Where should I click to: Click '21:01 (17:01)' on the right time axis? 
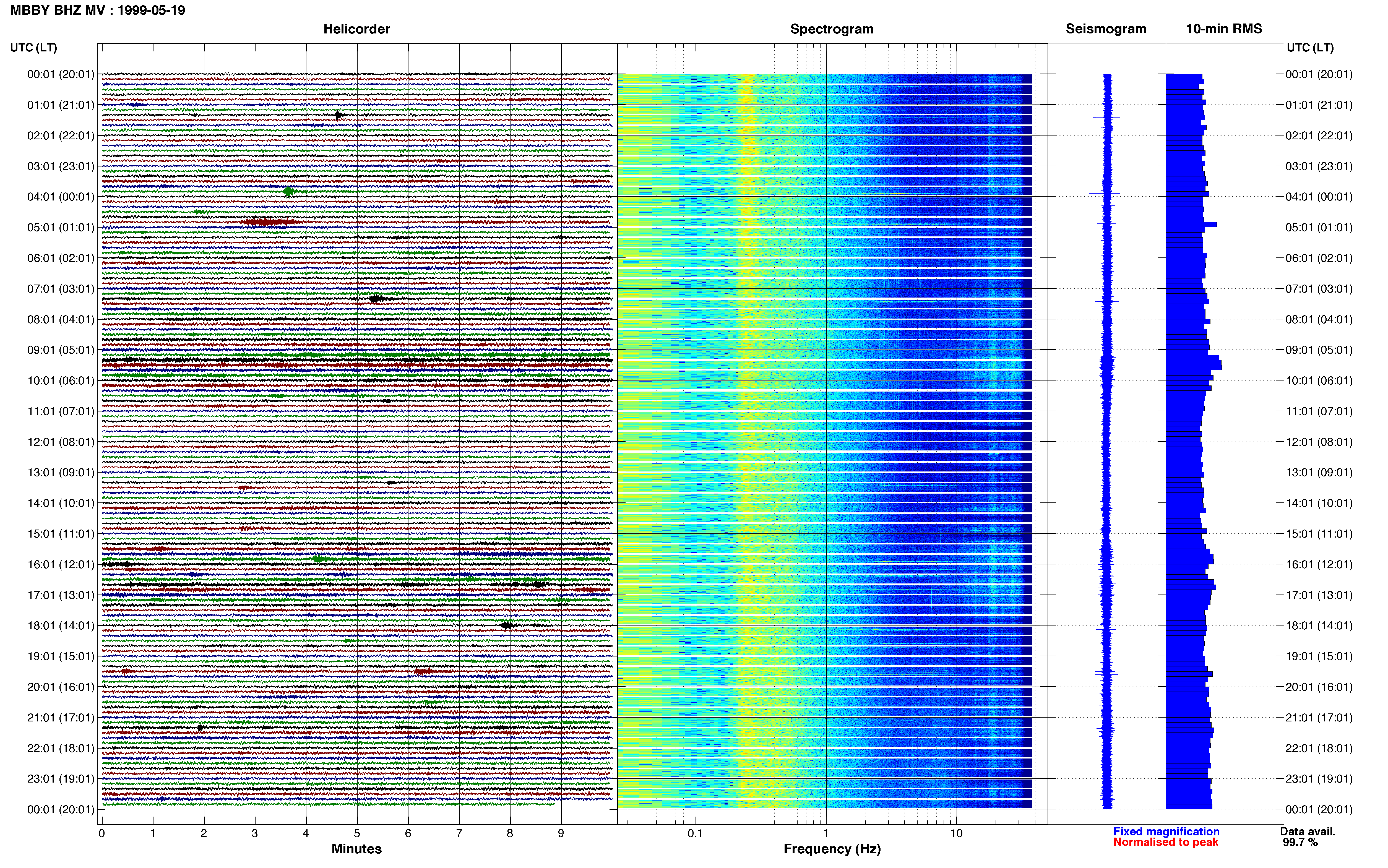(1319, 718)
